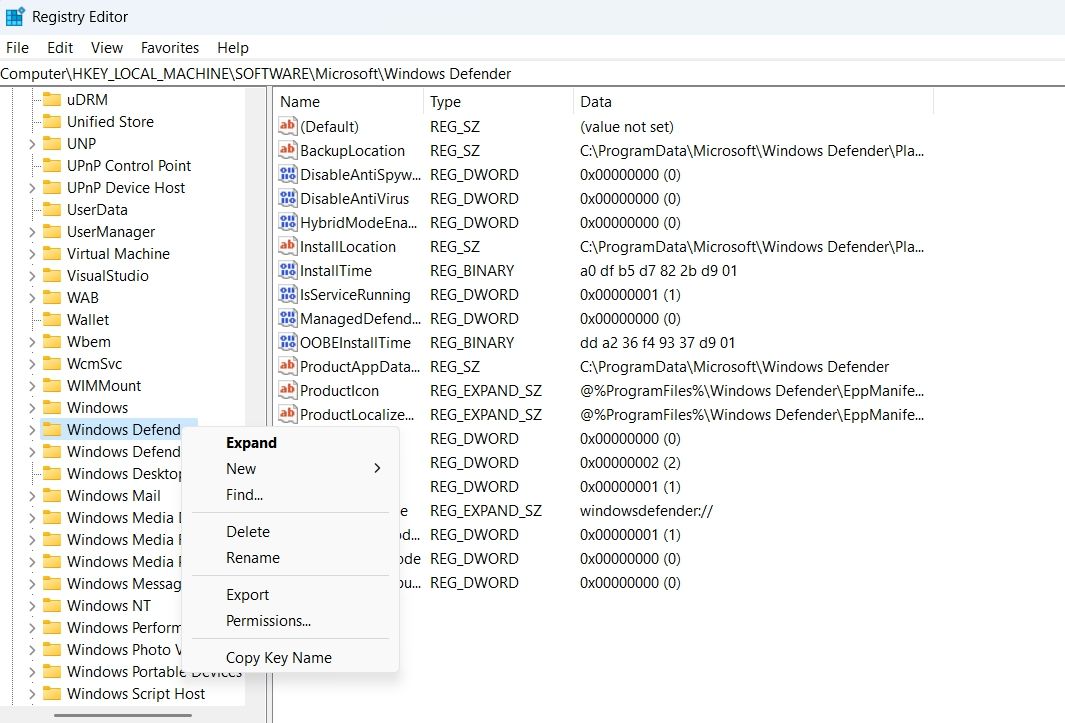
Task: Open the Favorites menu
Action: point(170,48)
